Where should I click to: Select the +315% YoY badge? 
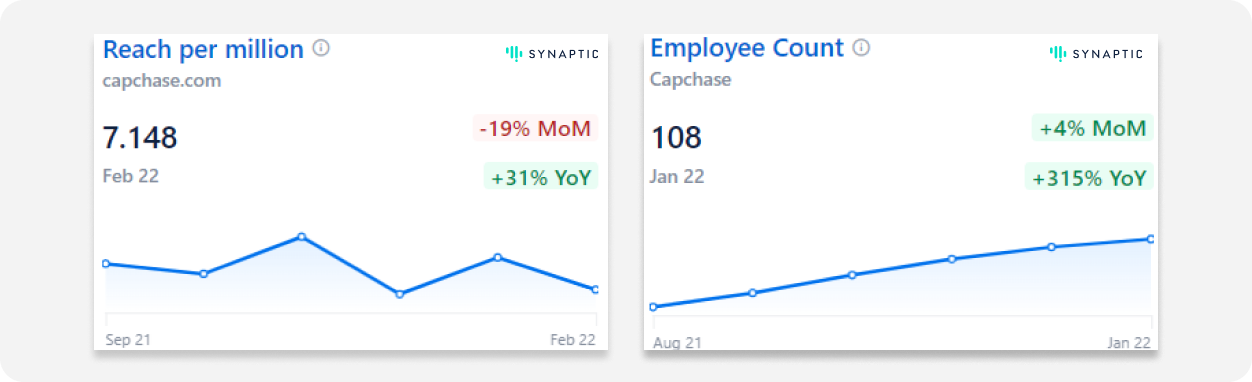[1088, 178]
